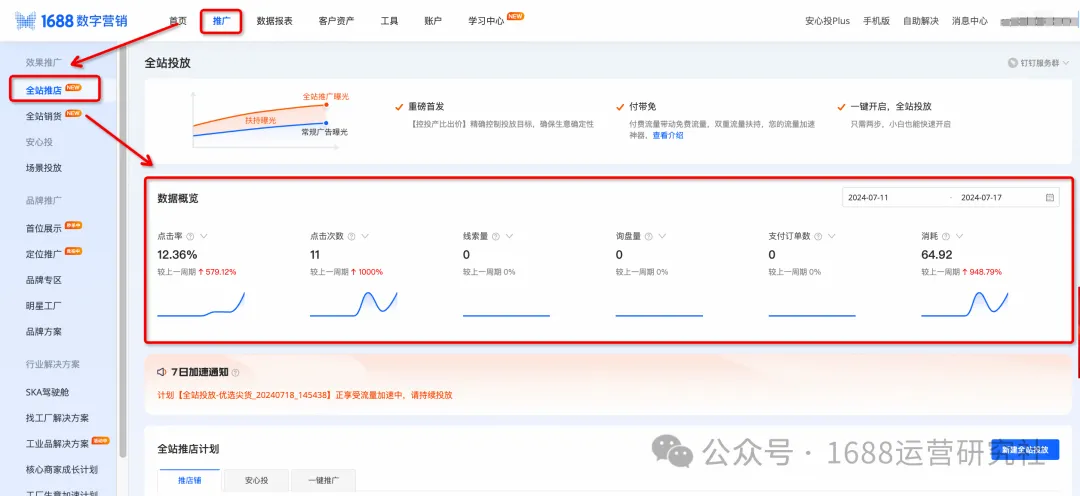Viewport: 1080px width, 496px height.
Task: Click the 安心投Plus link
Action: tap(827, 21)
